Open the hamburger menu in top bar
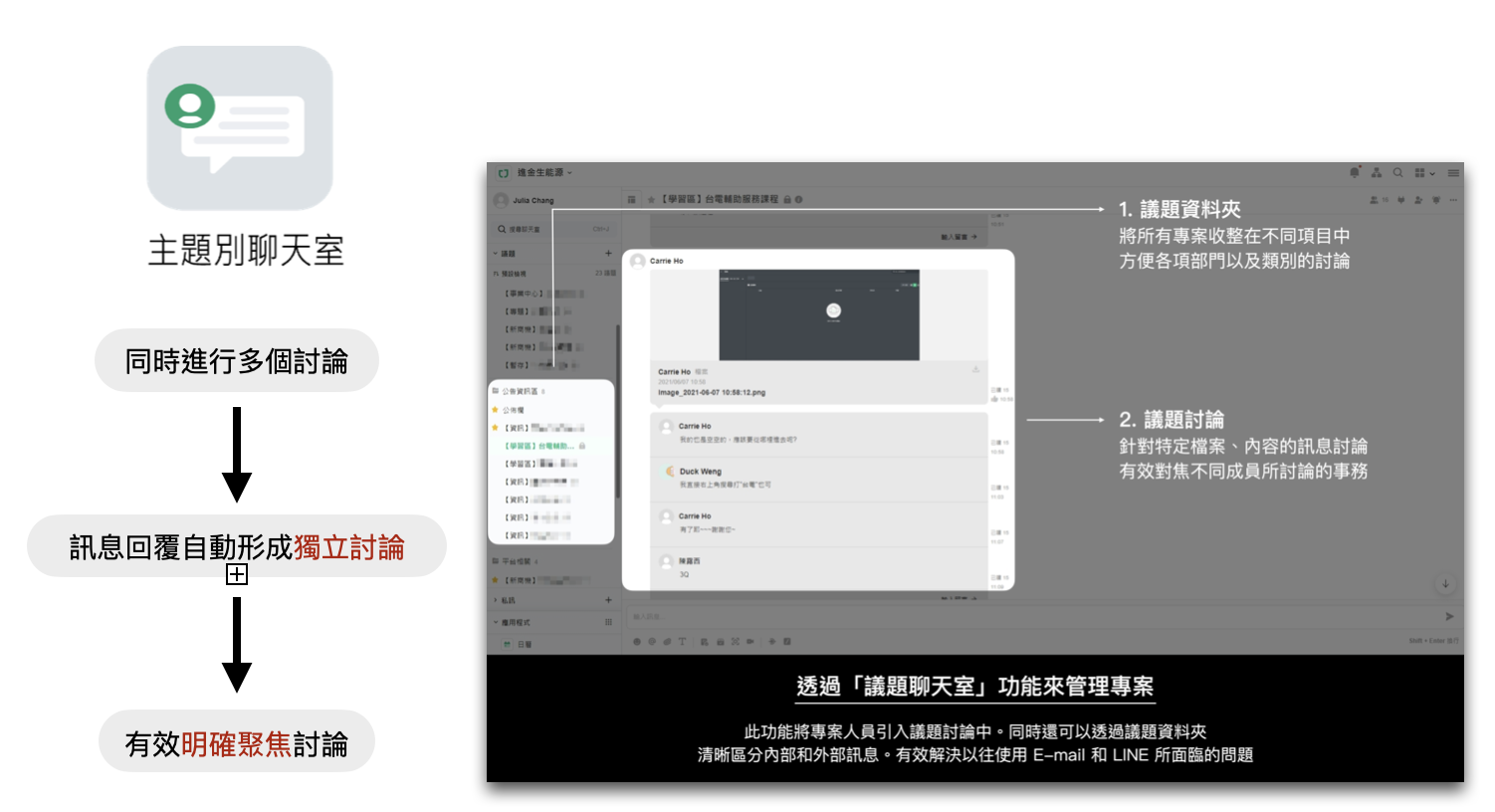The height and width of the screenshot is (812, 1495). click(1453, 173)
